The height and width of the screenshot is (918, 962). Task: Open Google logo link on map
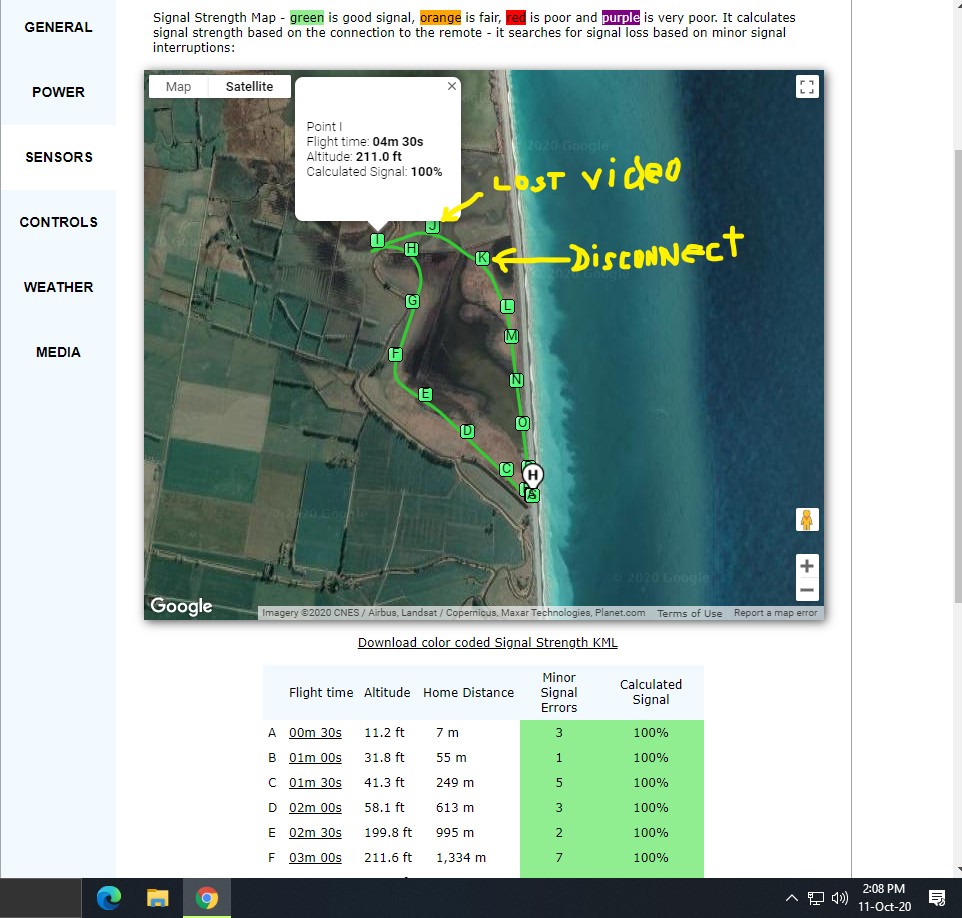click(x=181, y=606)
